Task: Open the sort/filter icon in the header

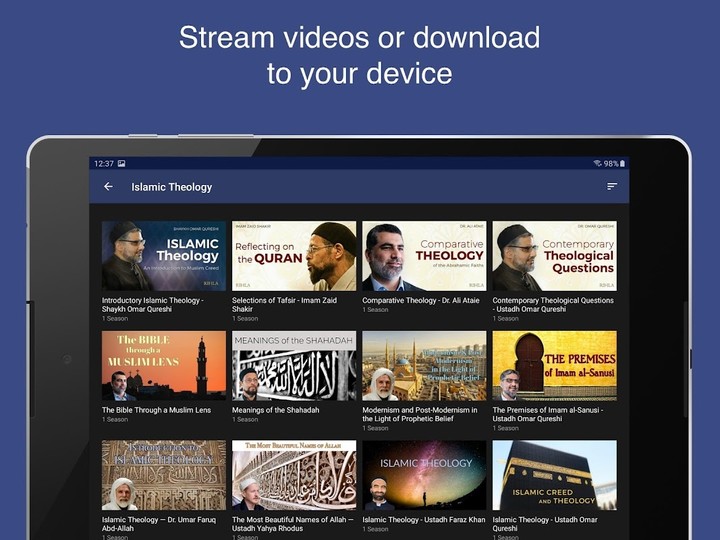Action: click(612, 186)
